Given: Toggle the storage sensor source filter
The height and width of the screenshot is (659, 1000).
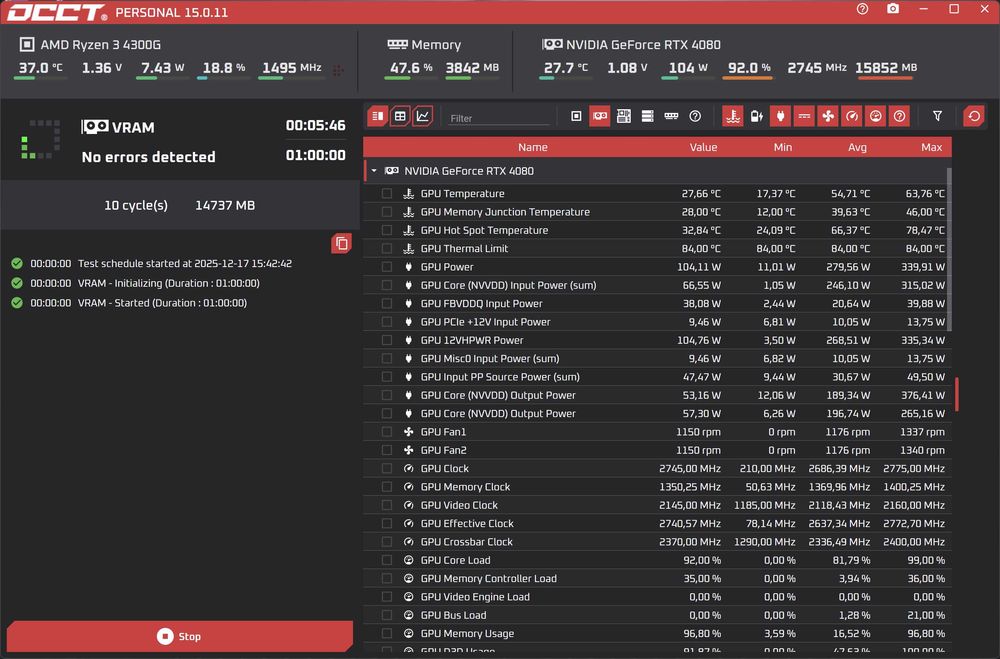Looking at the screenshot, I should click(647, 116).
